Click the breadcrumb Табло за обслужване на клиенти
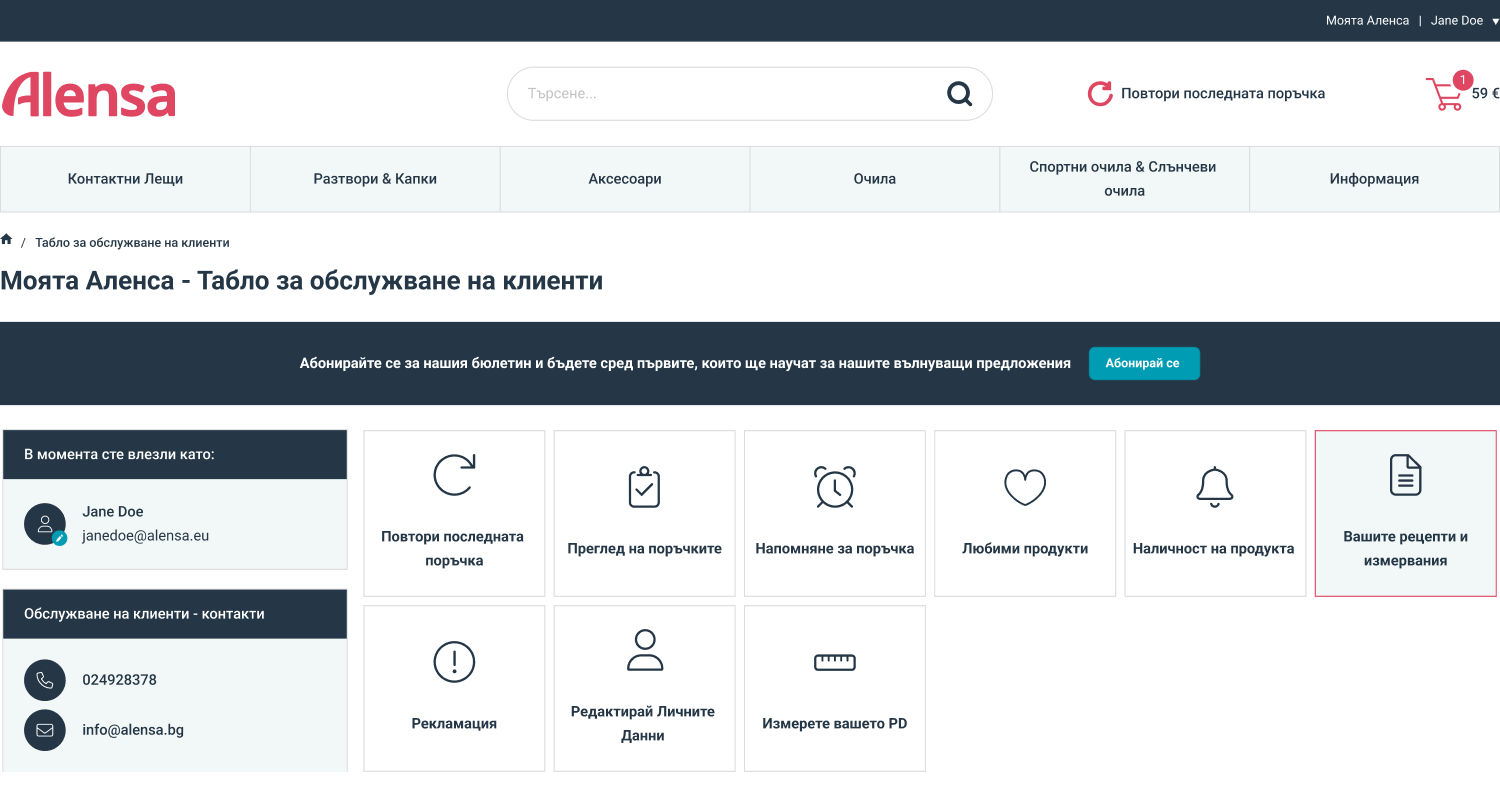The width and height of the screenshot is (1500, 792). pos(132,243)
